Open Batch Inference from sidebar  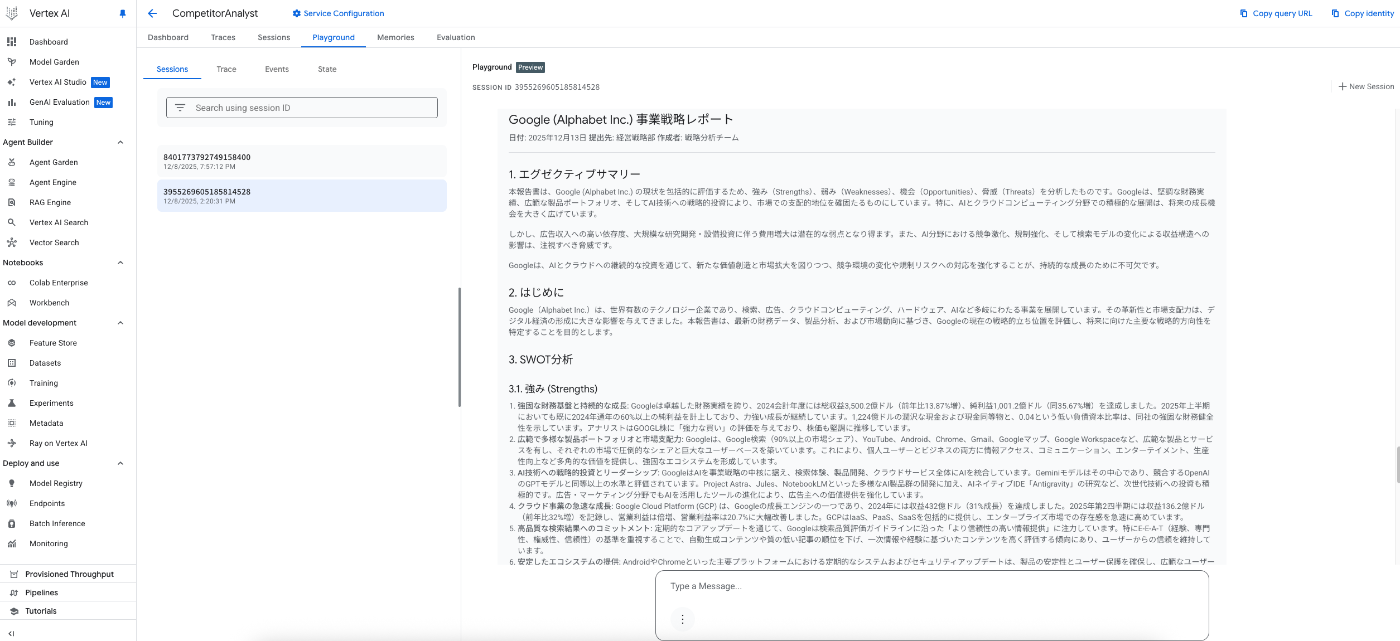57,523
